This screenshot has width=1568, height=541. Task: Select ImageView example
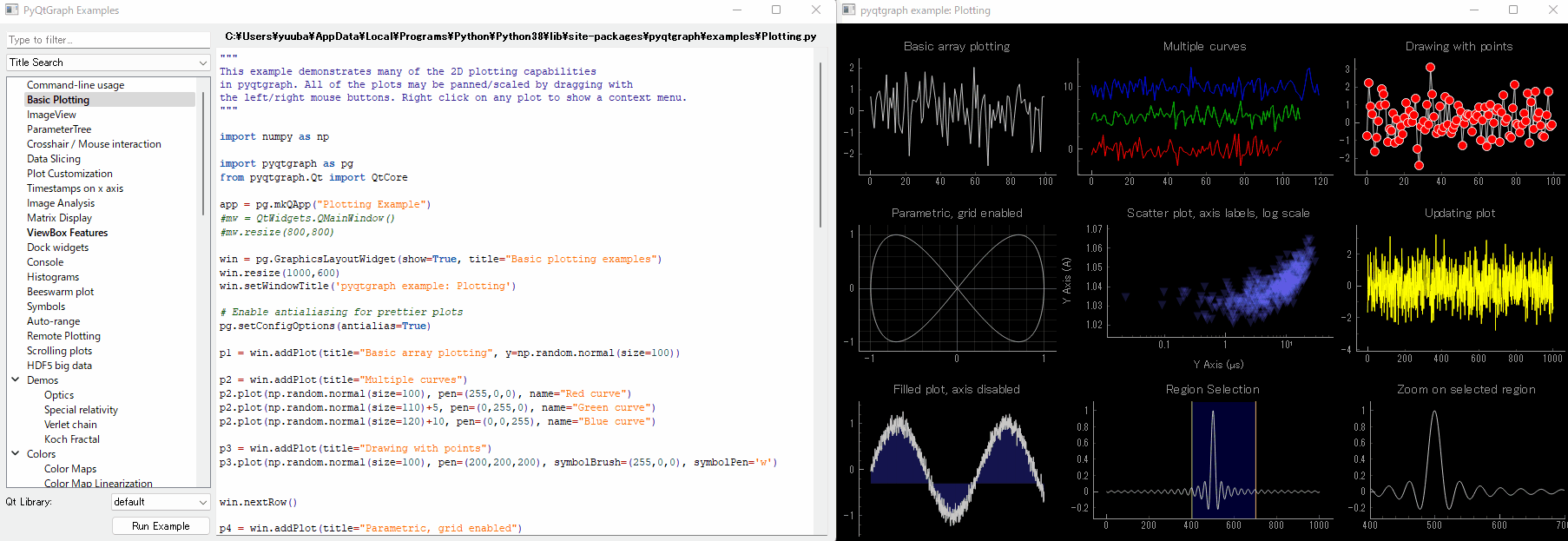coord(51,115)
